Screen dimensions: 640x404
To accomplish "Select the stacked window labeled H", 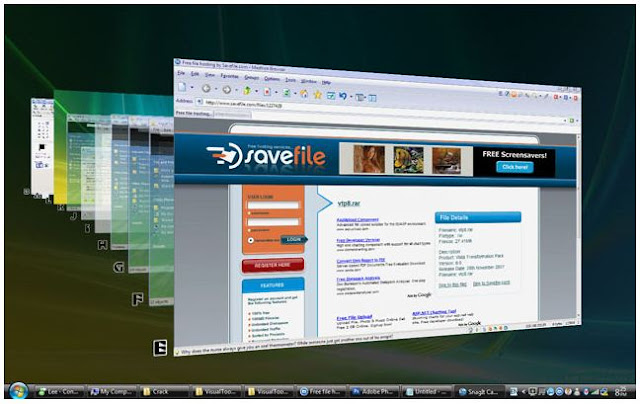I will (x=120, y=182).
